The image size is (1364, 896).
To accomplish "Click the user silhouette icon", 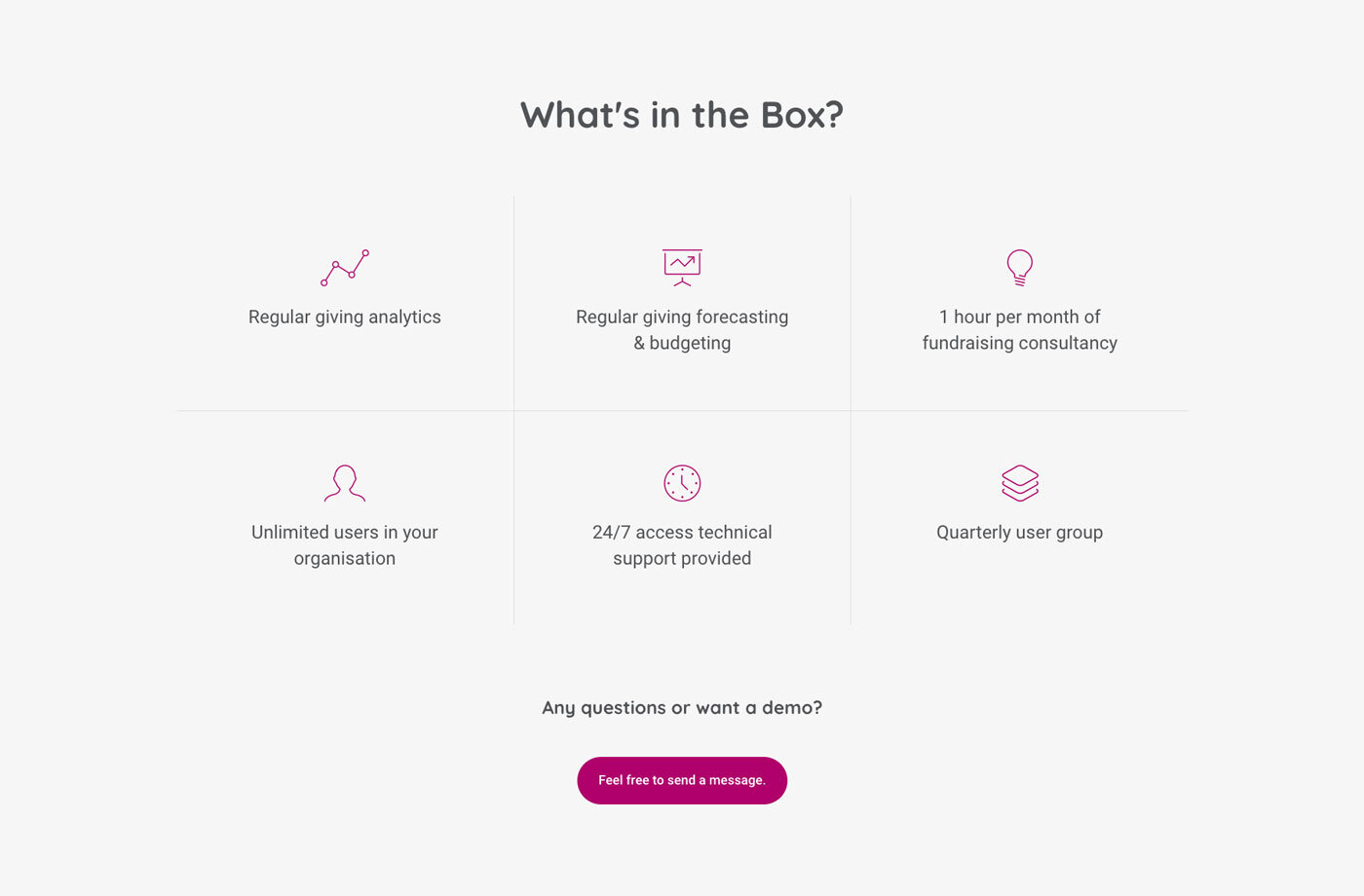I will [345, 483].
